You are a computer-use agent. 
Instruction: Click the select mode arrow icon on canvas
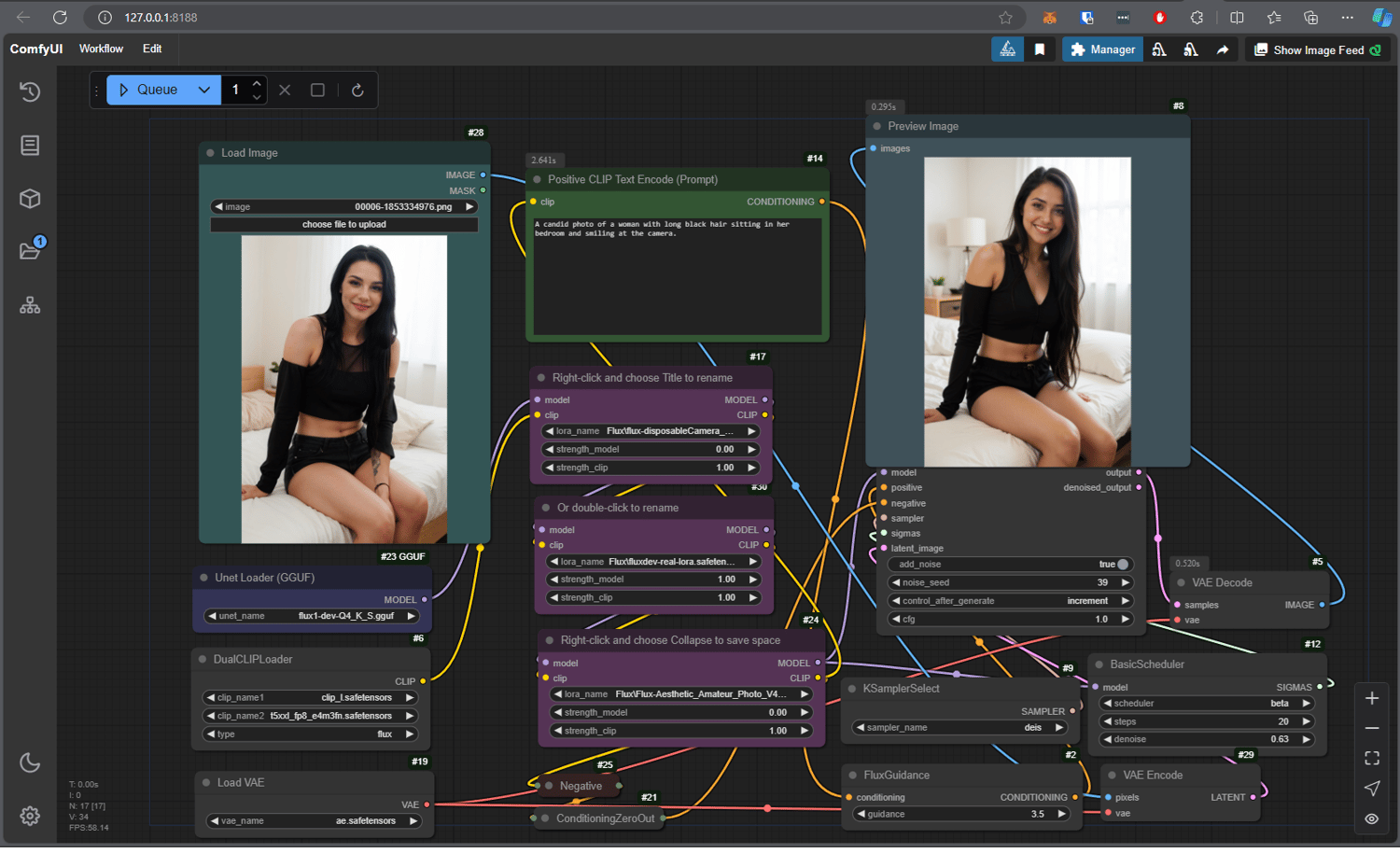coord(1372,789)
